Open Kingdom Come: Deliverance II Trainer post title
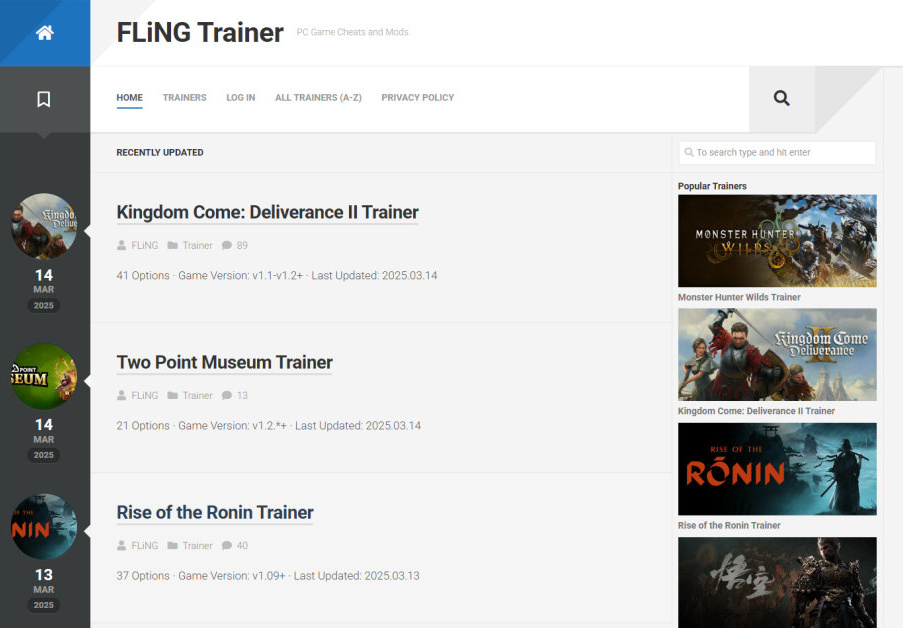The height and width of the screenshot is (628, 903). click(x=267, y=212)
